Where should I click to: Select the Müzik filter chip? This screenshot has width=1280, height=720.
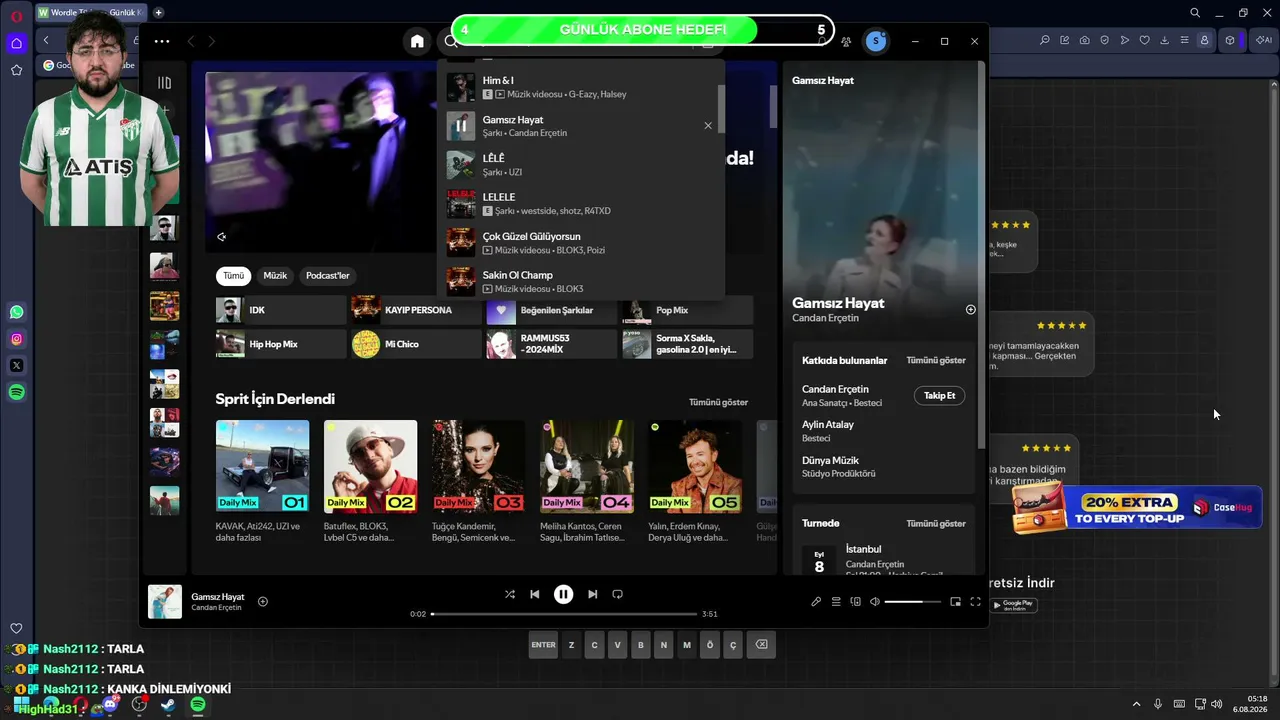[275, 276]
